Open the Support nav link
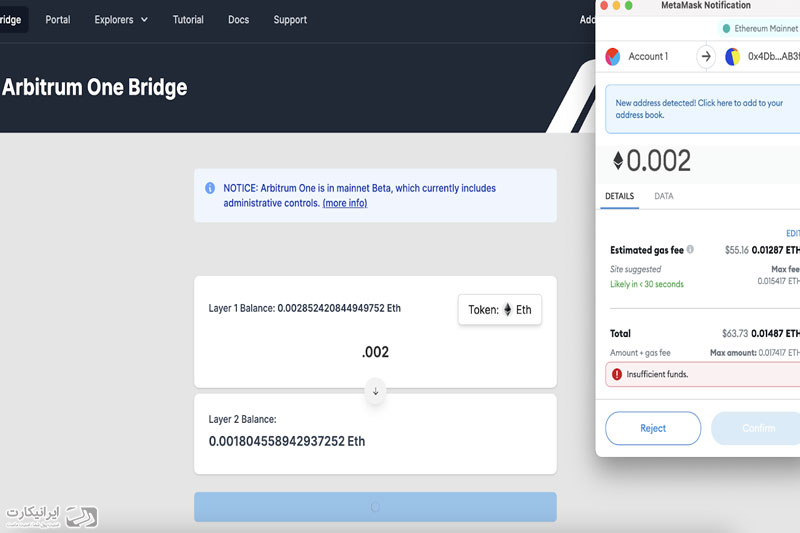The height and width of the screenshot is (533, 800). 290,20
